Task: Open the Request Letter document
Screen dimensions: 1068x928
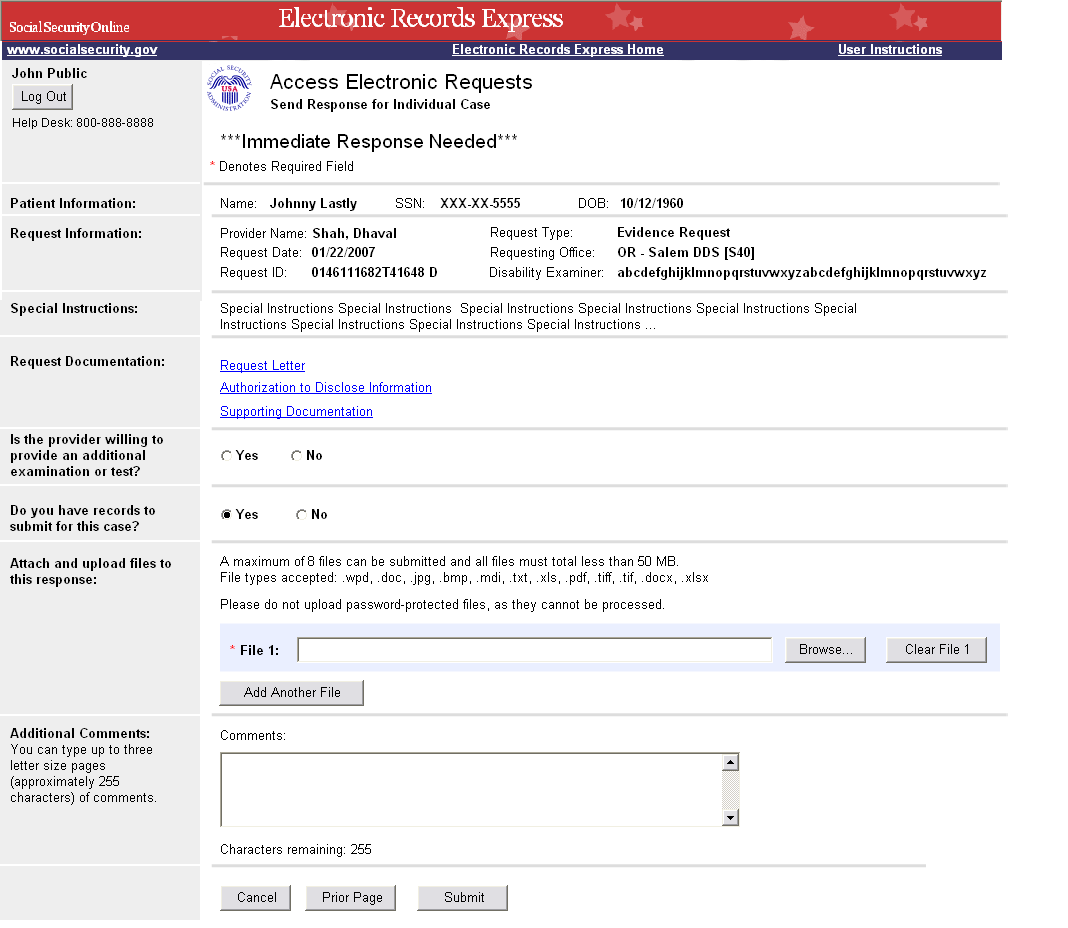Action: 262,366
